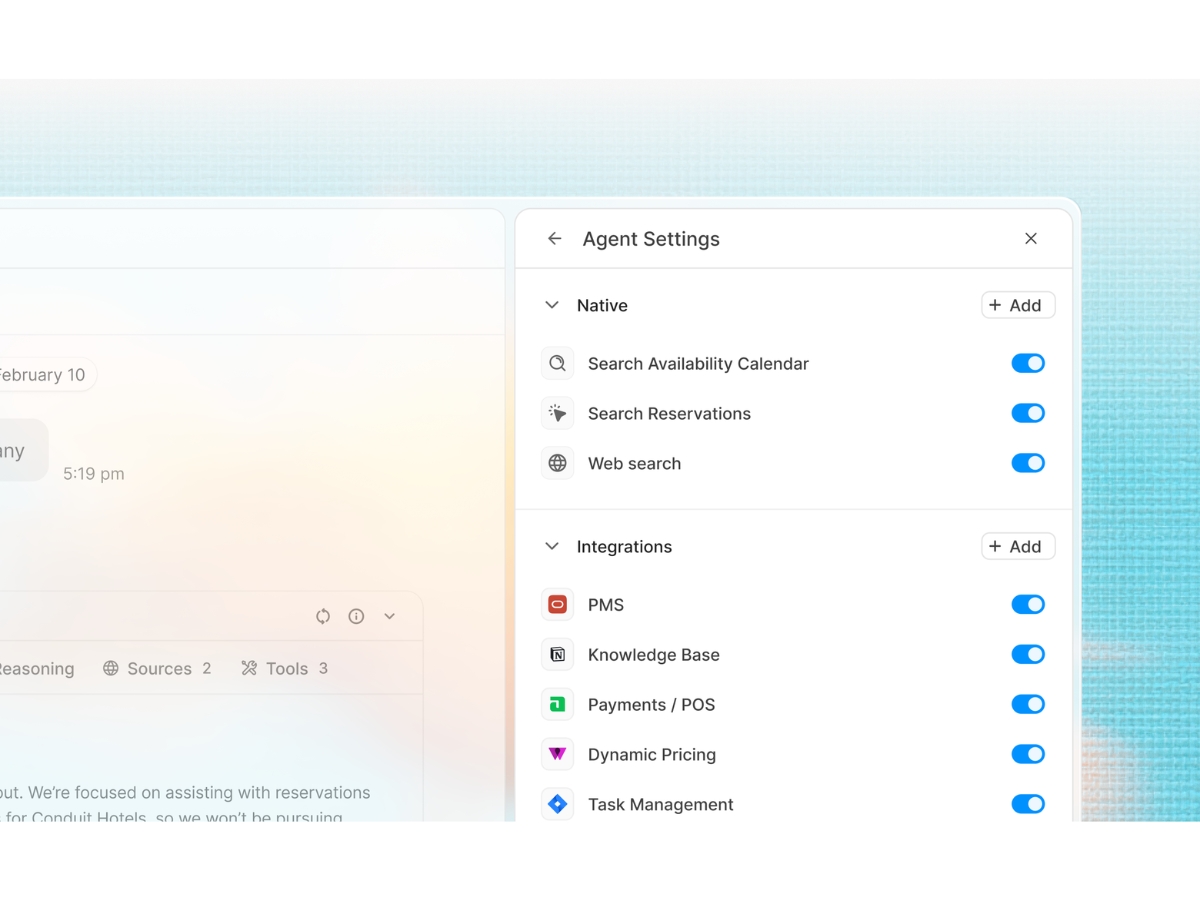Open the Tools tab
Viewport: 1200px width, 900px height.
[x=285, y=668]
